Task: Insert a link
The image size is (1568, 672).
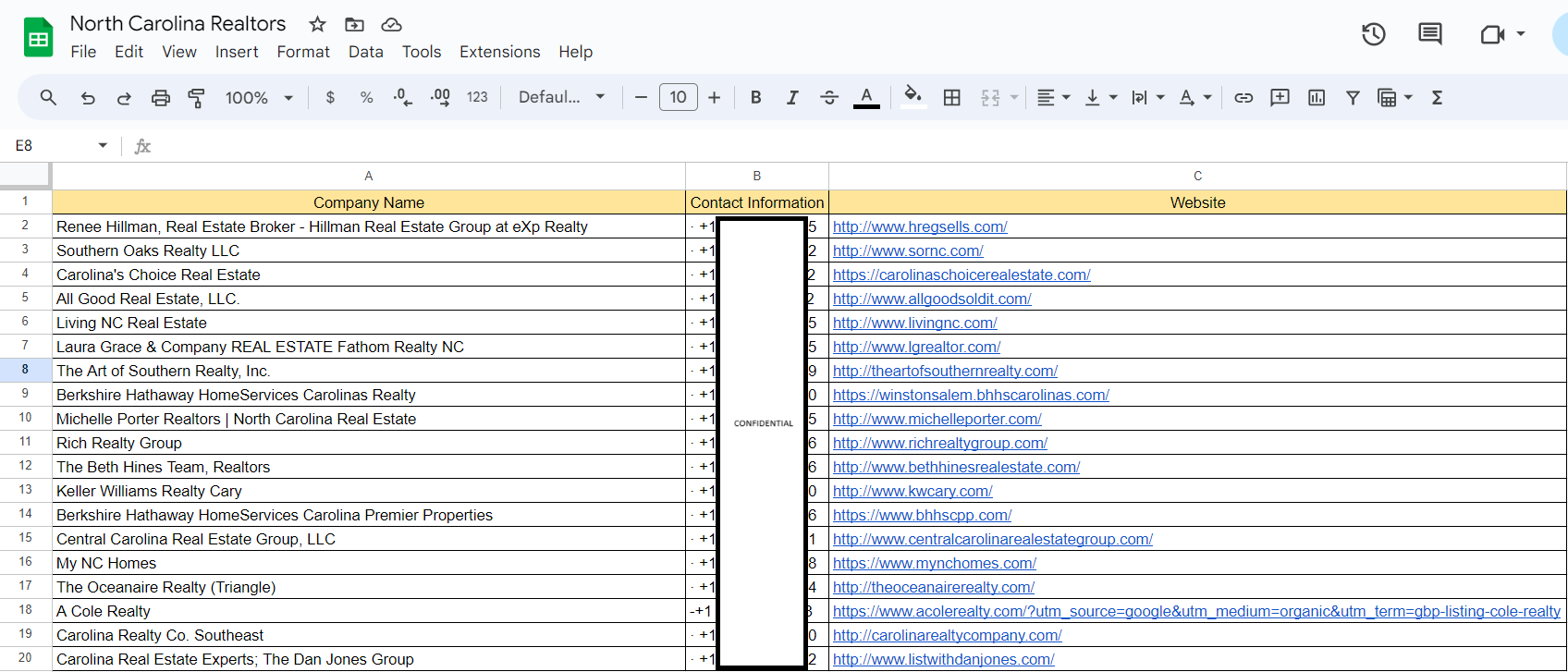Action: (1243, 97)
